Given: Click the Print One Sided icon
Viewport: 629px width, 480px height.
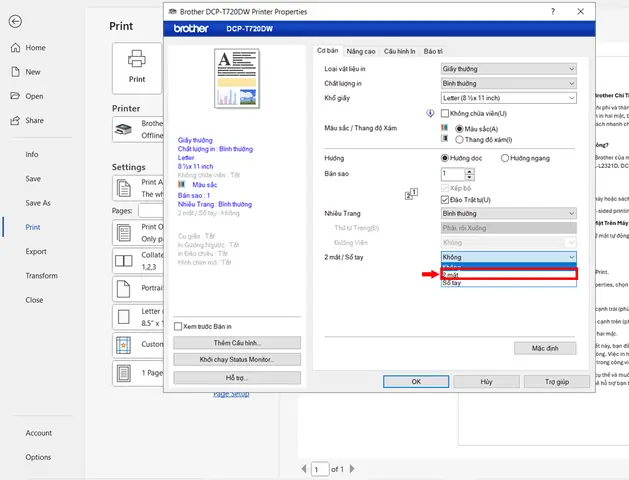Looking at the screenshot, I should tap(124, 233).
